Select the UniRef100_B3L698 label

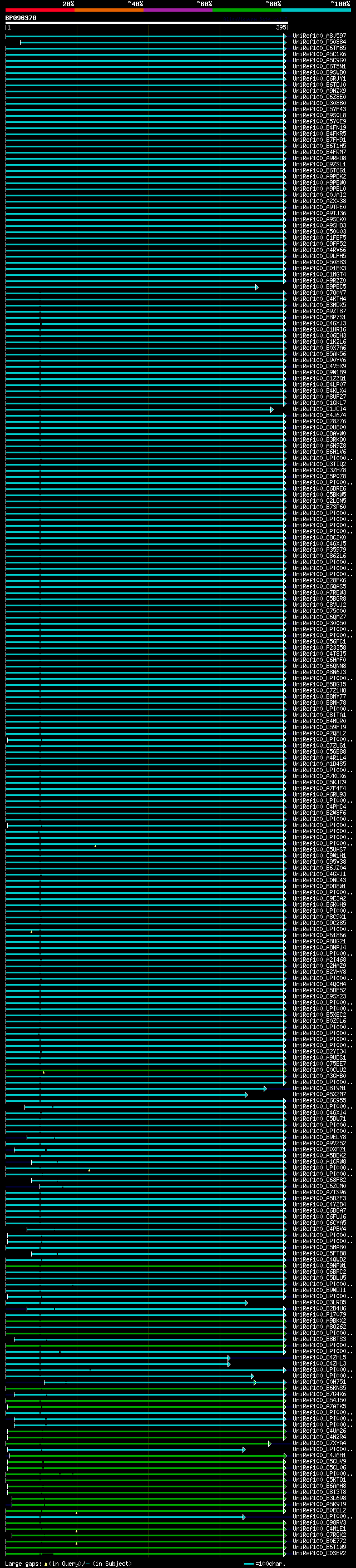[x=319, y=1498]
